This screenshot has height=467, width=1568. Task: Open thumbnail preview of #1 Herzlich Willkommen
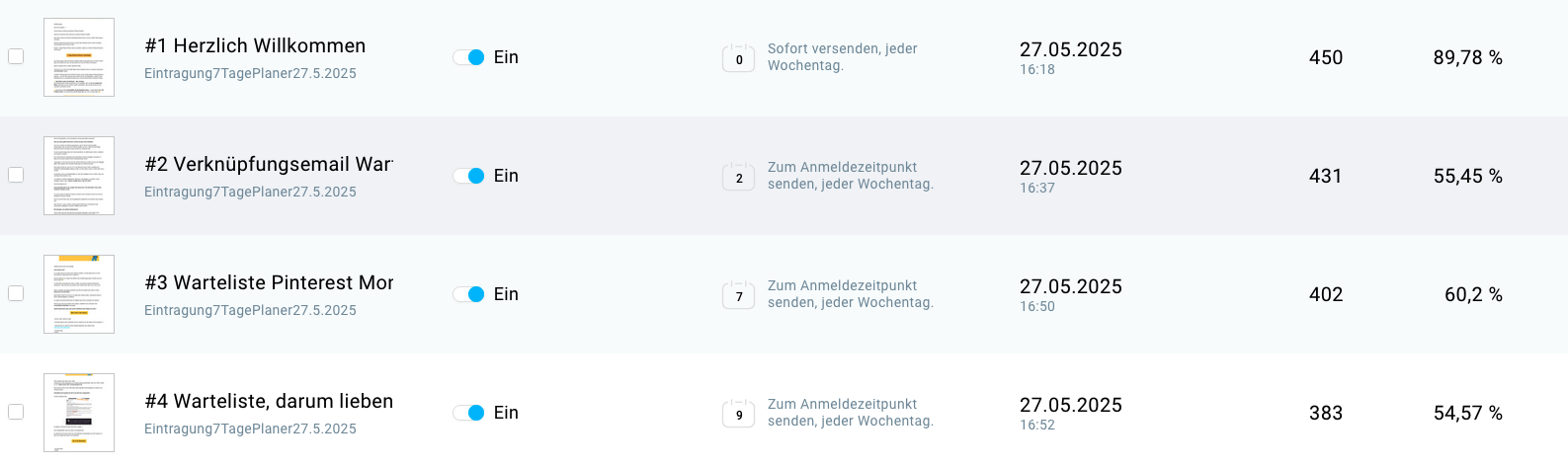click(x=79, y=57)
